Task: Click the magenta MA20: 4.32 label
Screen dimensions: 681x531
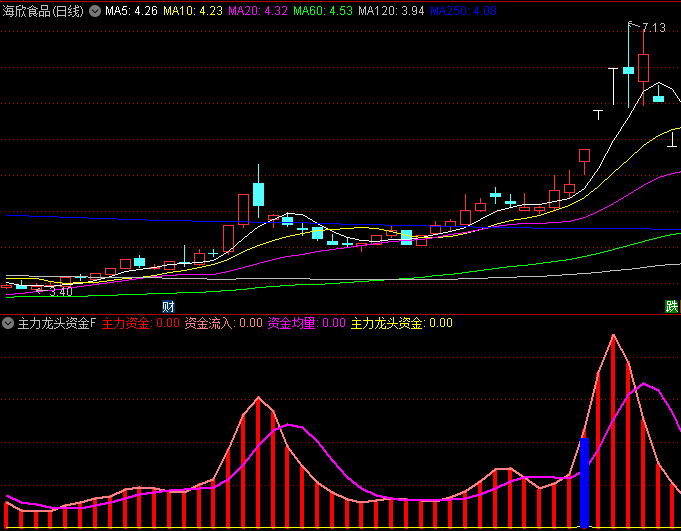Action: click(x=258, y=11)
